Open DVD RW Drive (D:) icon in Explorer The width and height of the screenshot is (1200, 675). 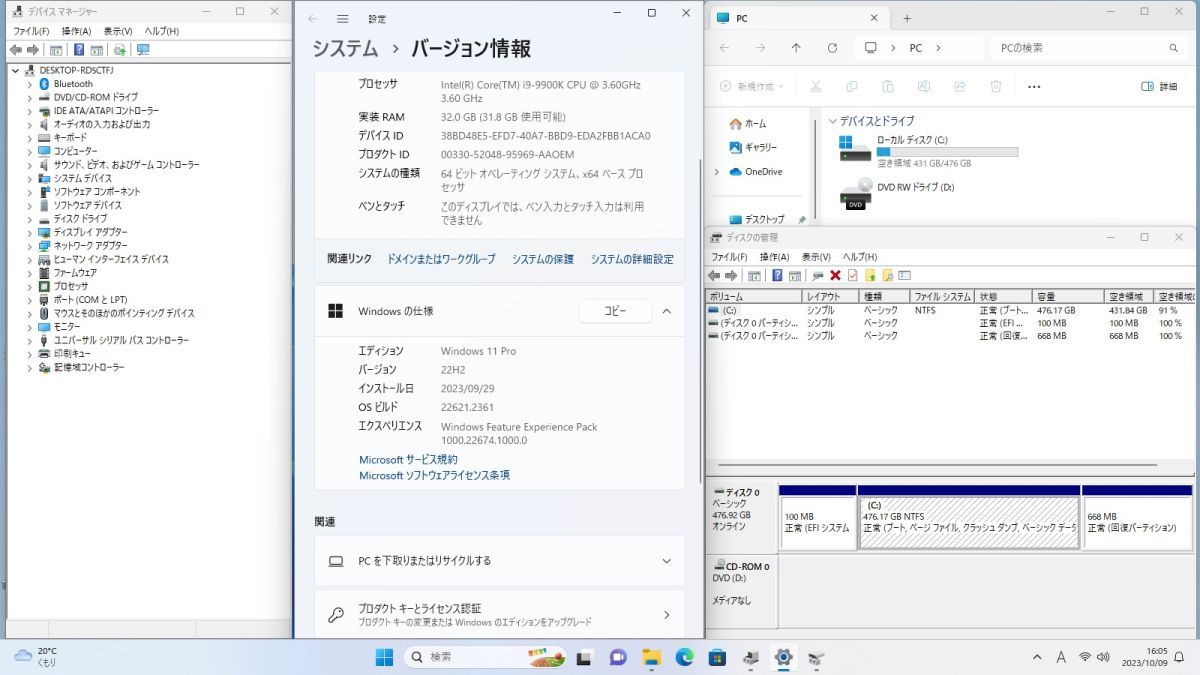click(855, 193)
